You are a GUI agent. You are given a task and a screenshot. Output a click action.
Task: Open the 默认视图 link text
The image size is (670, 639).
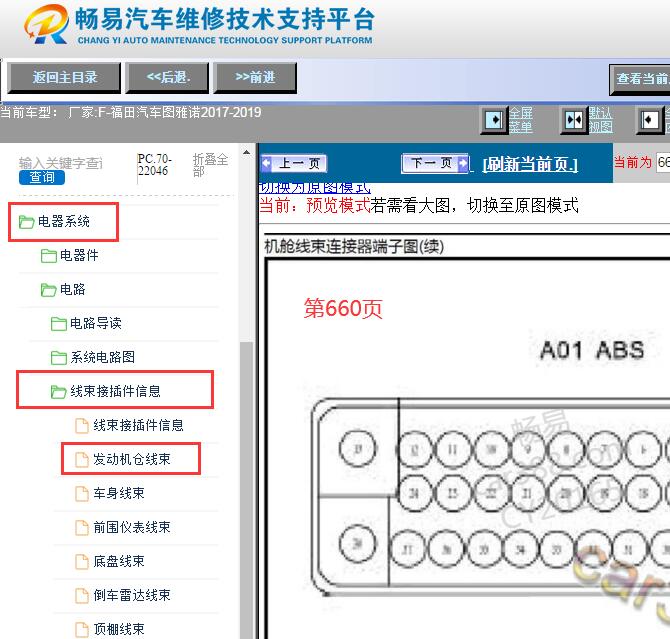(x=600, y=120)
